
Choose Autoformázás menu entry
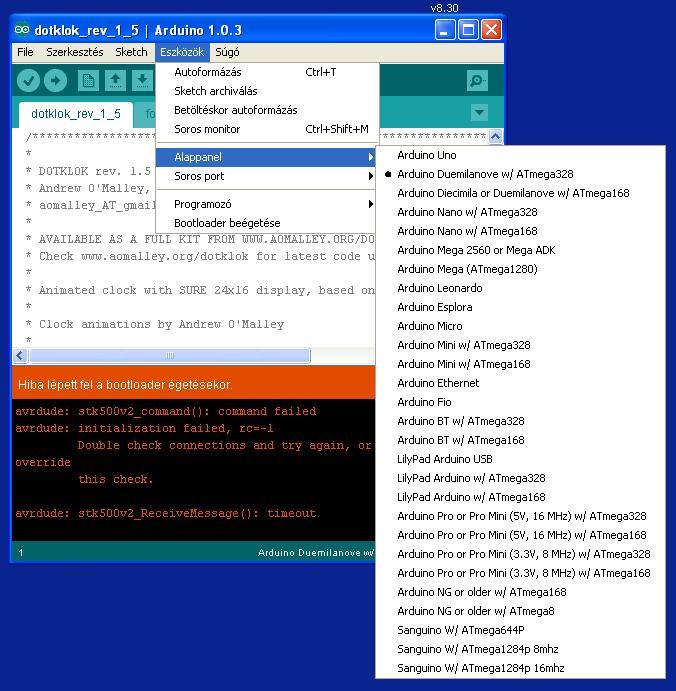(x=267, y=72)
